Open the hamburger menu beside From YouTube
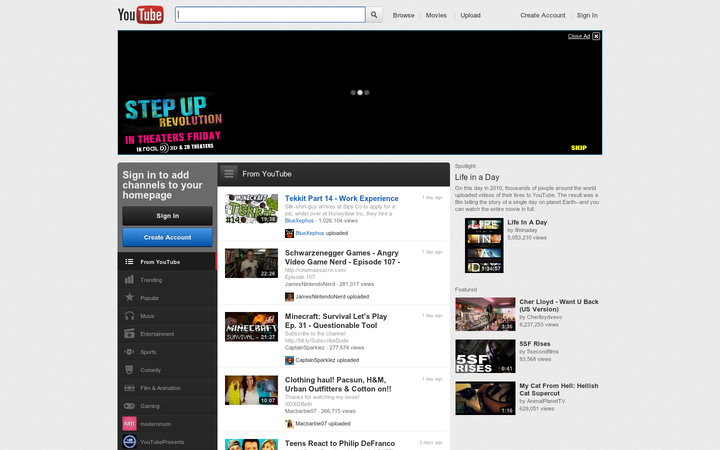The height and width of the screenshot is (450, 720). [229, 174]
